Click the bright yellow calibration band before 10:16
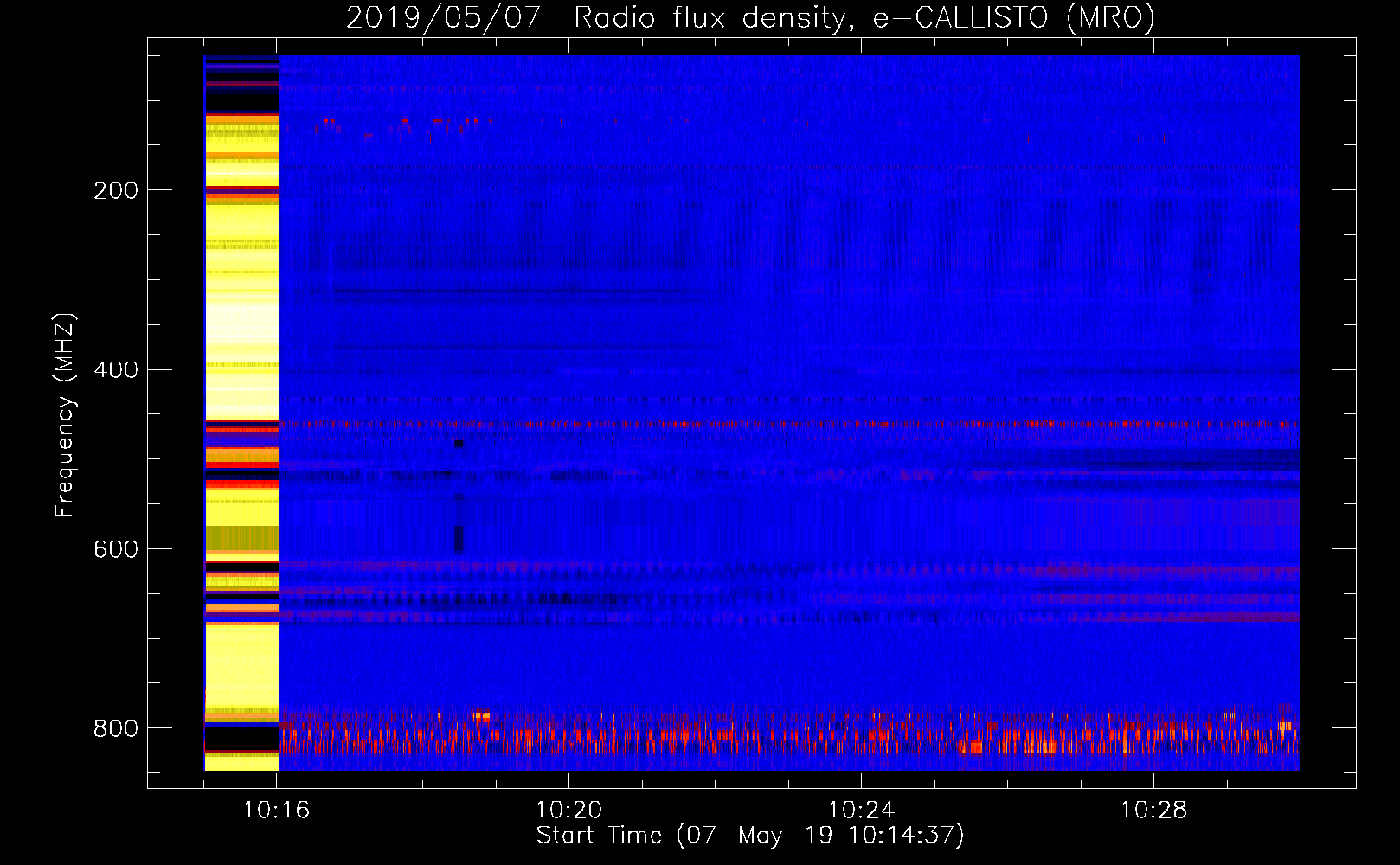 coord(241,413)
